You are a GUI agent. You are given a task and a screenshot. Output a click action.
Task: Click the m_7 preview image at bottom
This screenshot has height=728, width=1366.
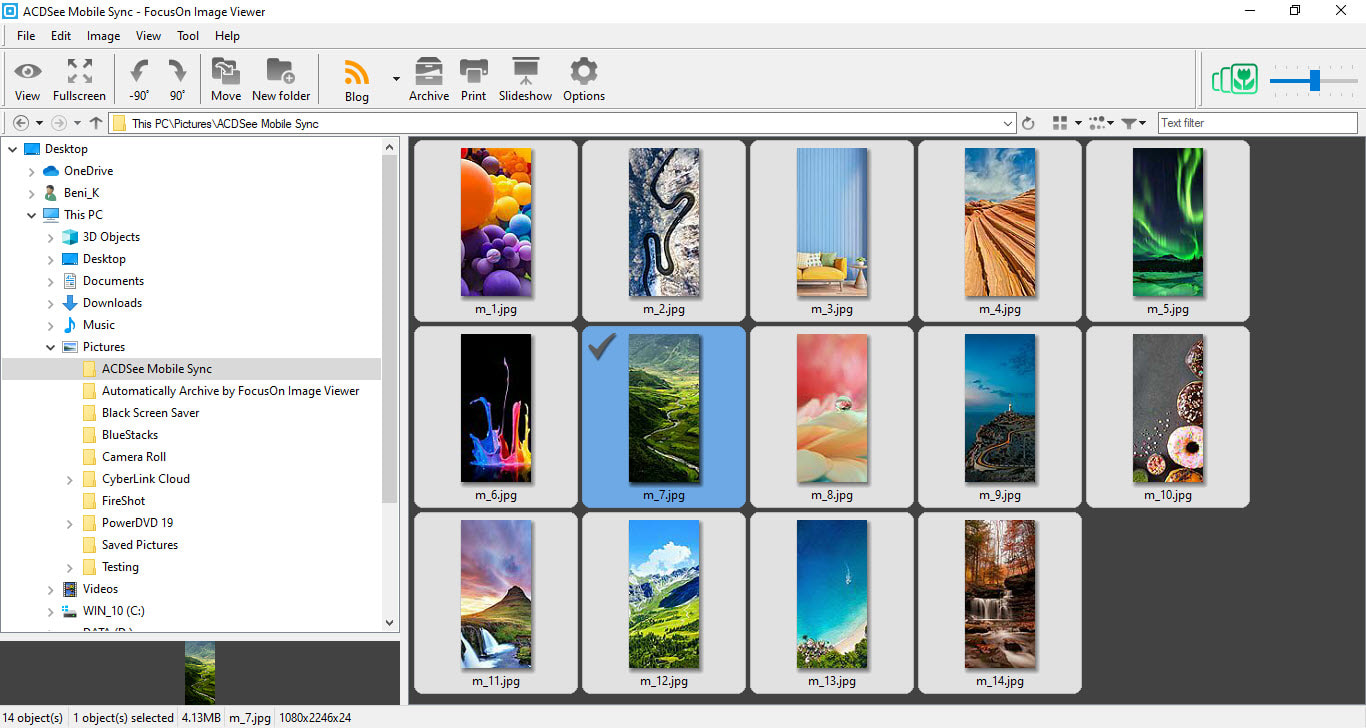(200, 673)
